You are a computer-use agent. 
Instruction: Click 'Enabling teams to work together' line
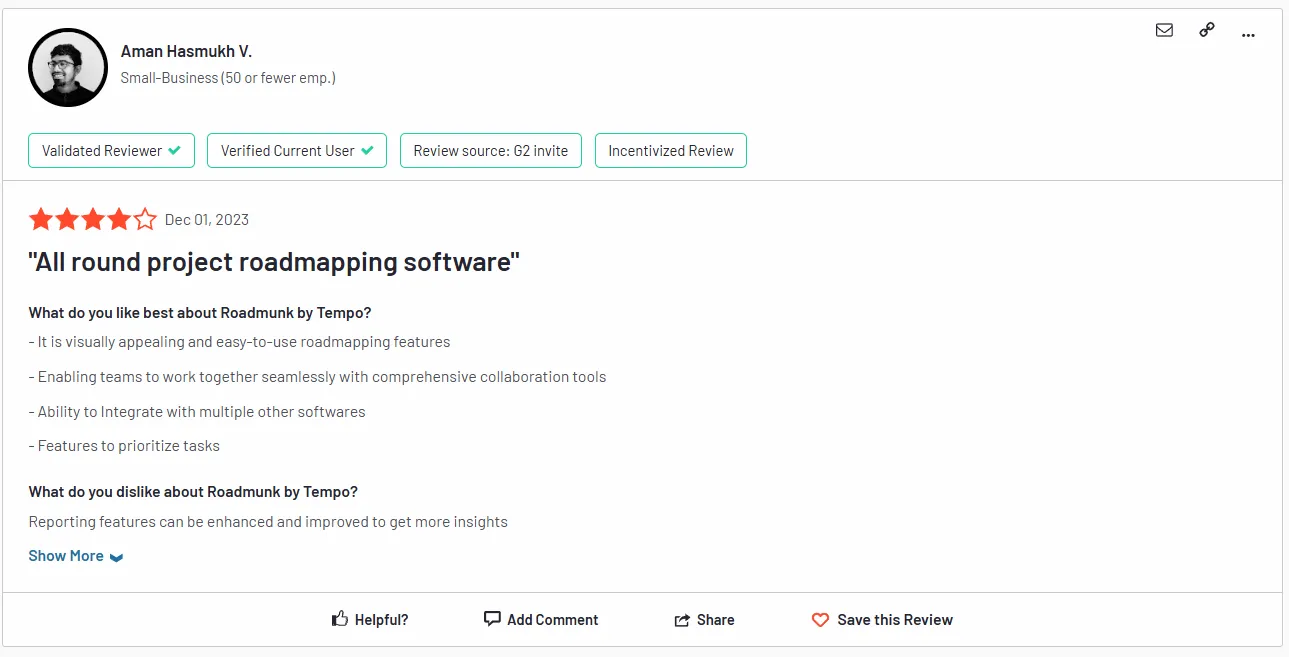(317, 377)
